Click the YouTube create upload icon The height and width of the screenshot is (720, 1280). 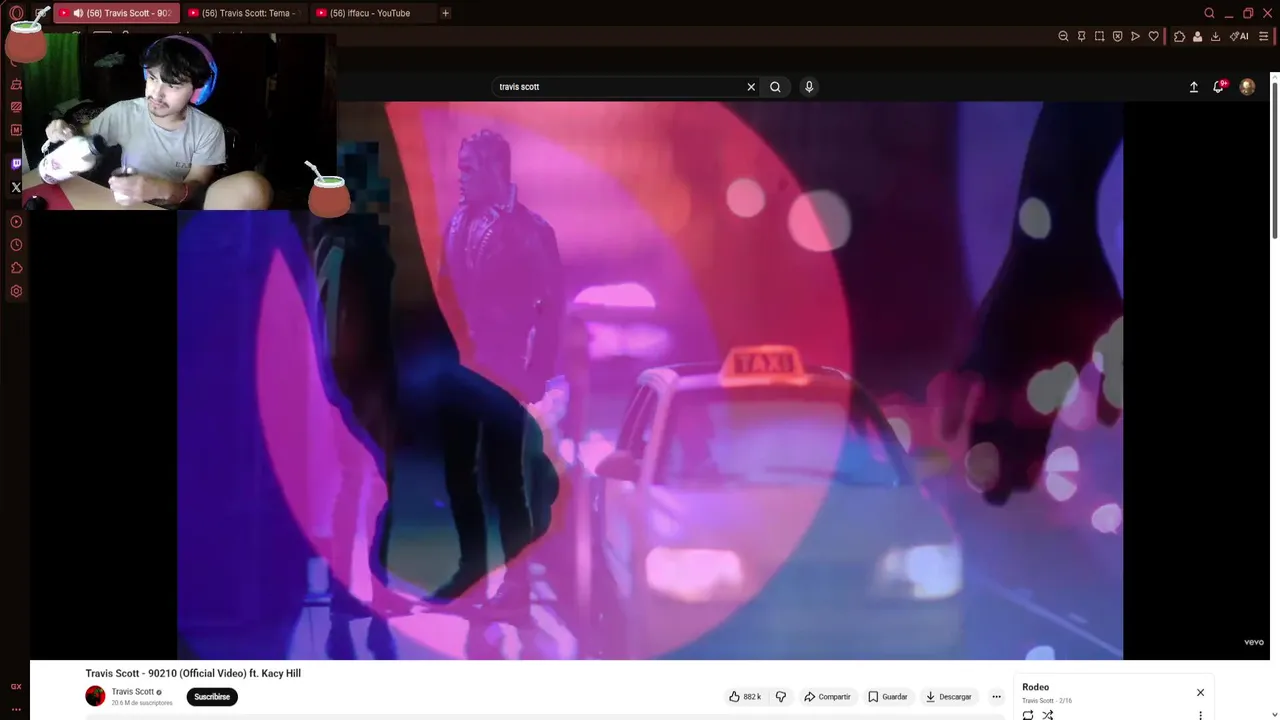tap(1193, 87)
